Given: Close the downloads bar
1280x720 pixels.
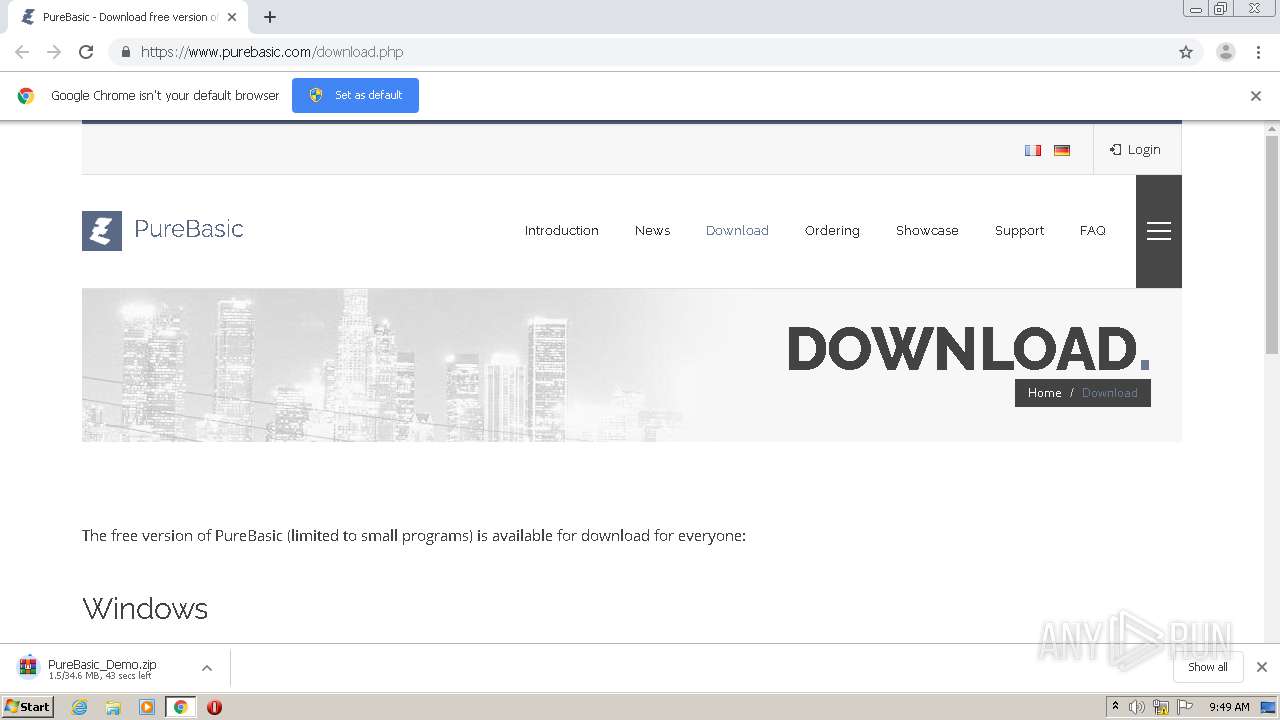Looking at the screenshot, I should click(1262, 667).
